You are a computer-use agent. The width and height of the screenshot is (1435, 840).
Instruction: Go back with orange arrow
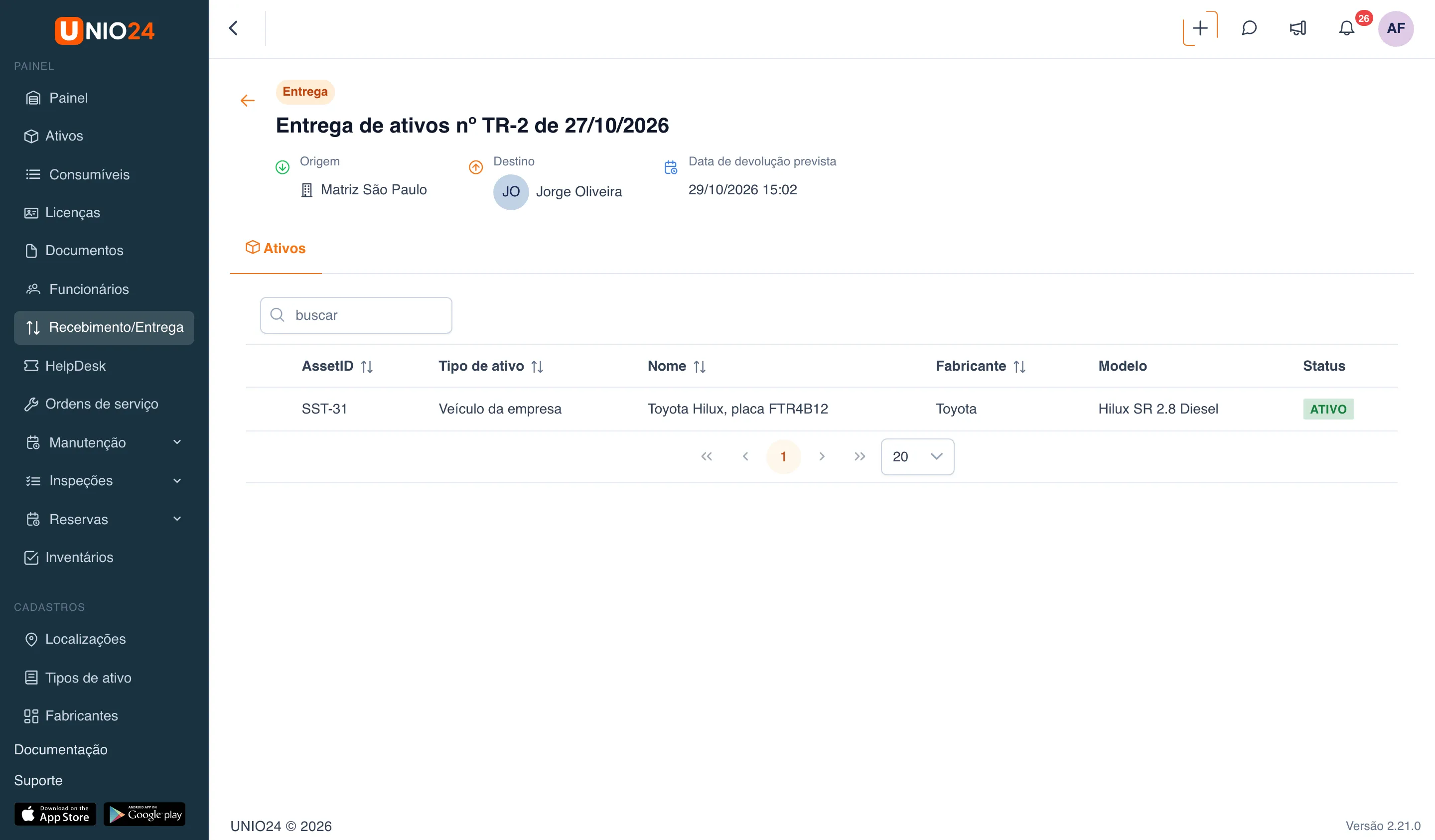pos(247,101)
